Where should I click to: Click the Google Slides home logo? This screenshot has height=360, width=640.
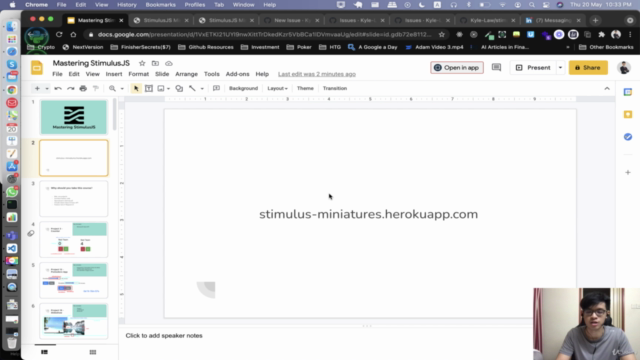[x=37, y=68]
